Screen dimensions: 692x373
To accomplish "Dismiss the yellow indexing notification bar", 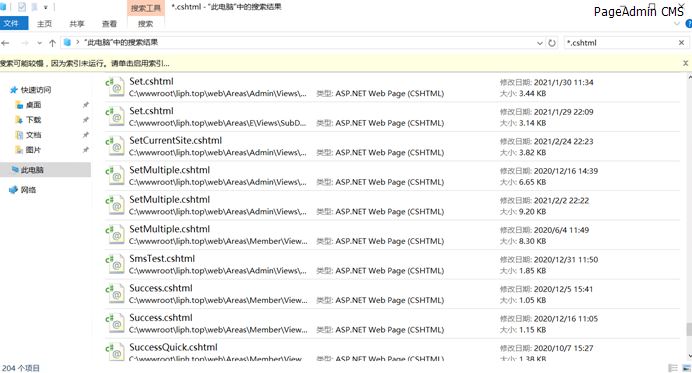I will [x=685, y=63].
